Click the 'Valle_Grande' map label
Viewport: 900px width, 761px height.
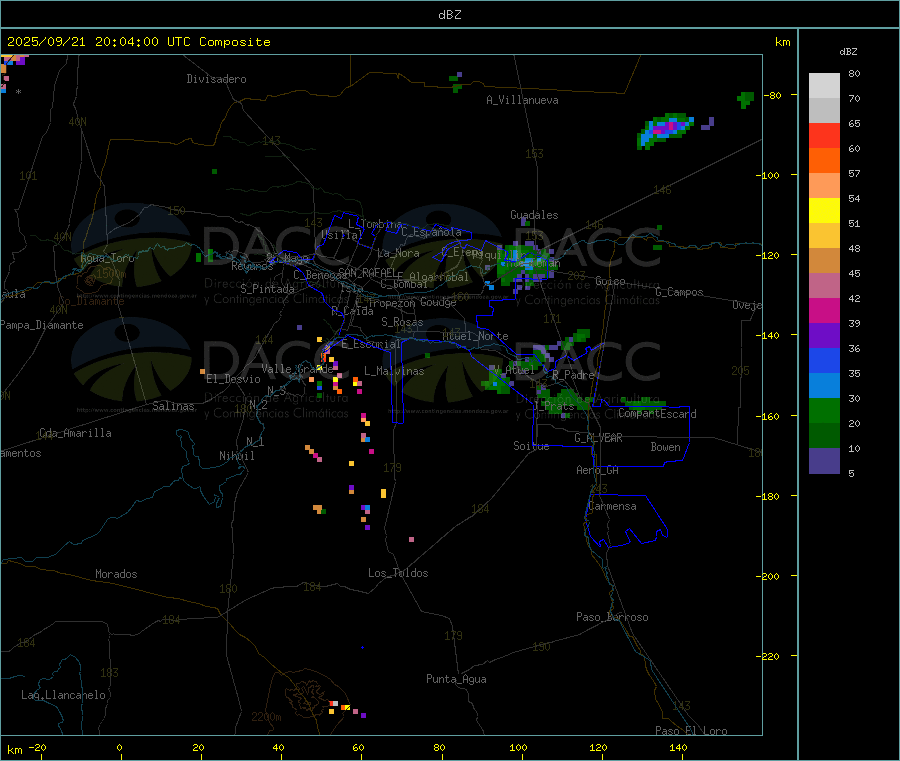[x=297, y=369]
